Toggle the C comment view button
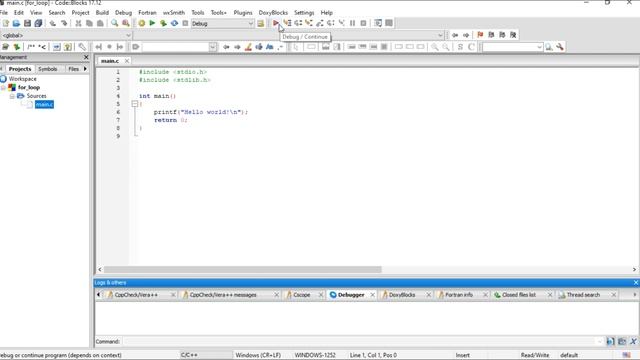 tap(471, 47)
